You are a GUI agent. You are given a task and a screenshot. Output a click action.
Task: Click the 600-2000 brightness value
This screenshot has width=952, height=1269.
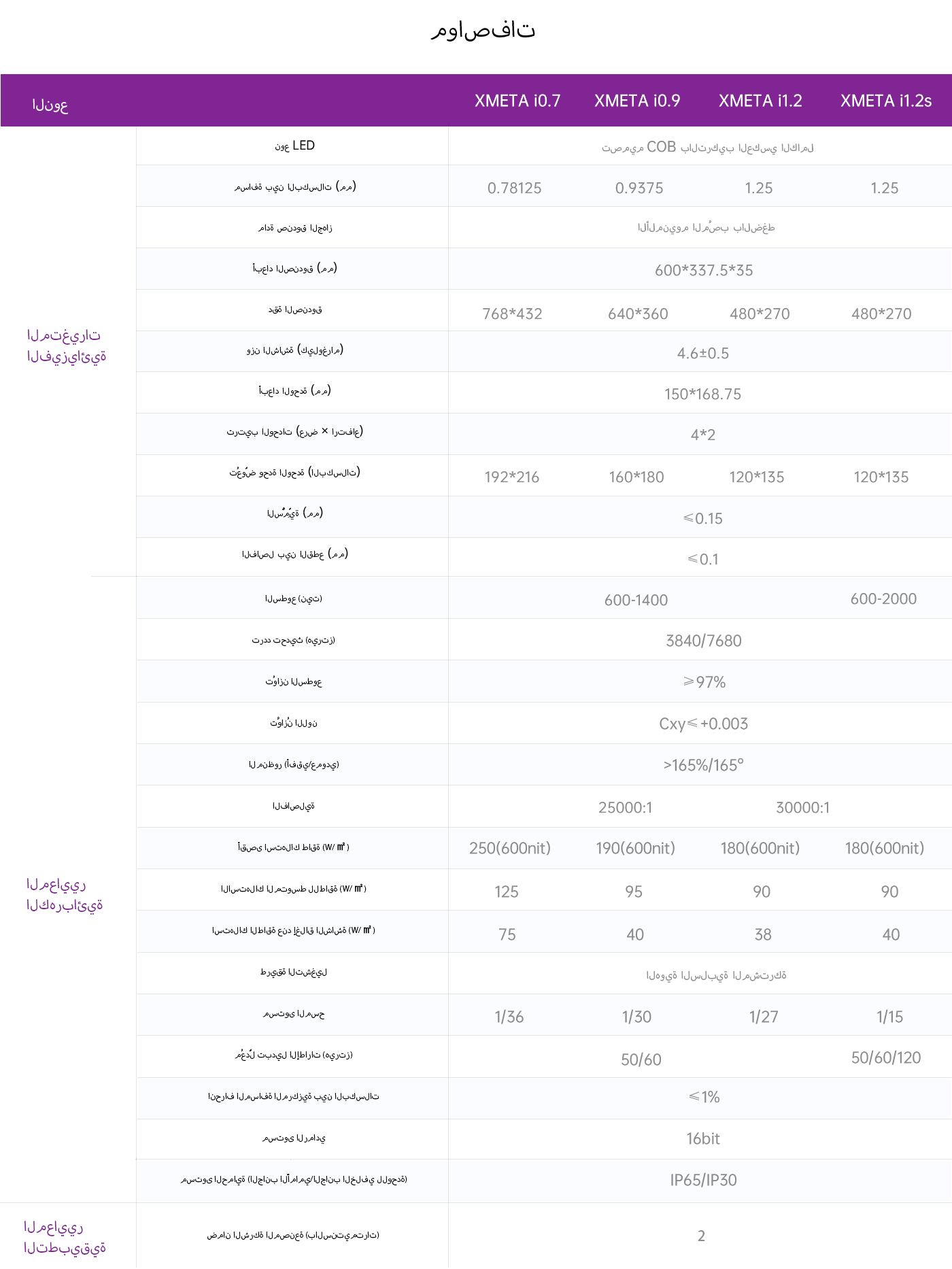pos(883,598)
